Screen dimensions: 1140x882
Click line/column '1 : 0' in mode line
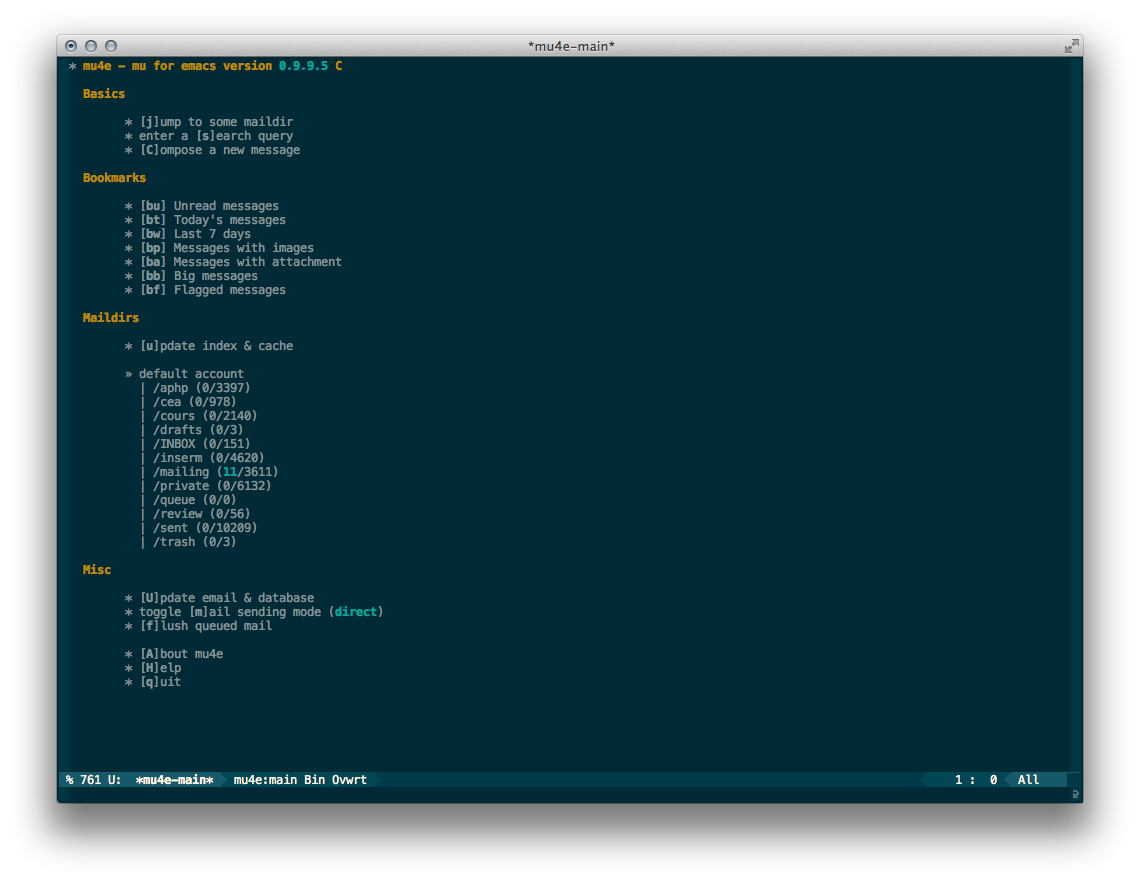coord(976,779)
